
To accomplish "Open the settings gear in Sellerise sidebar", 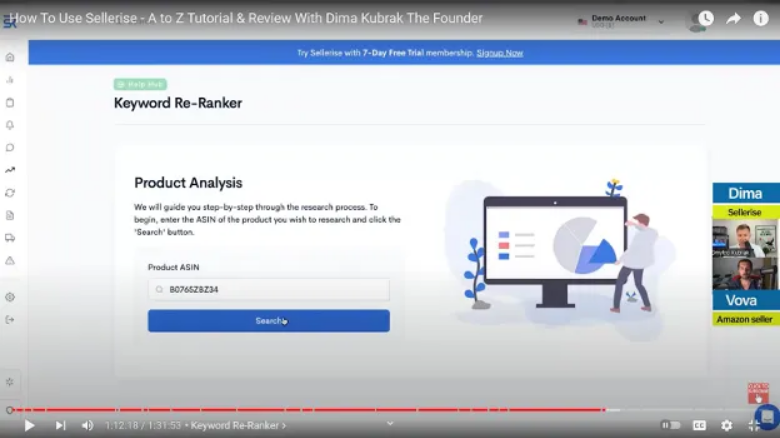I will 10,297.
